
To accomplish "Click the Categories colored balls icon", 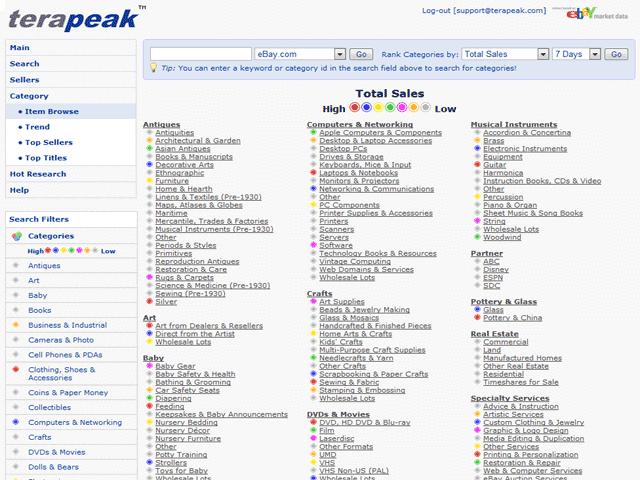I will [x=17, y=236].
